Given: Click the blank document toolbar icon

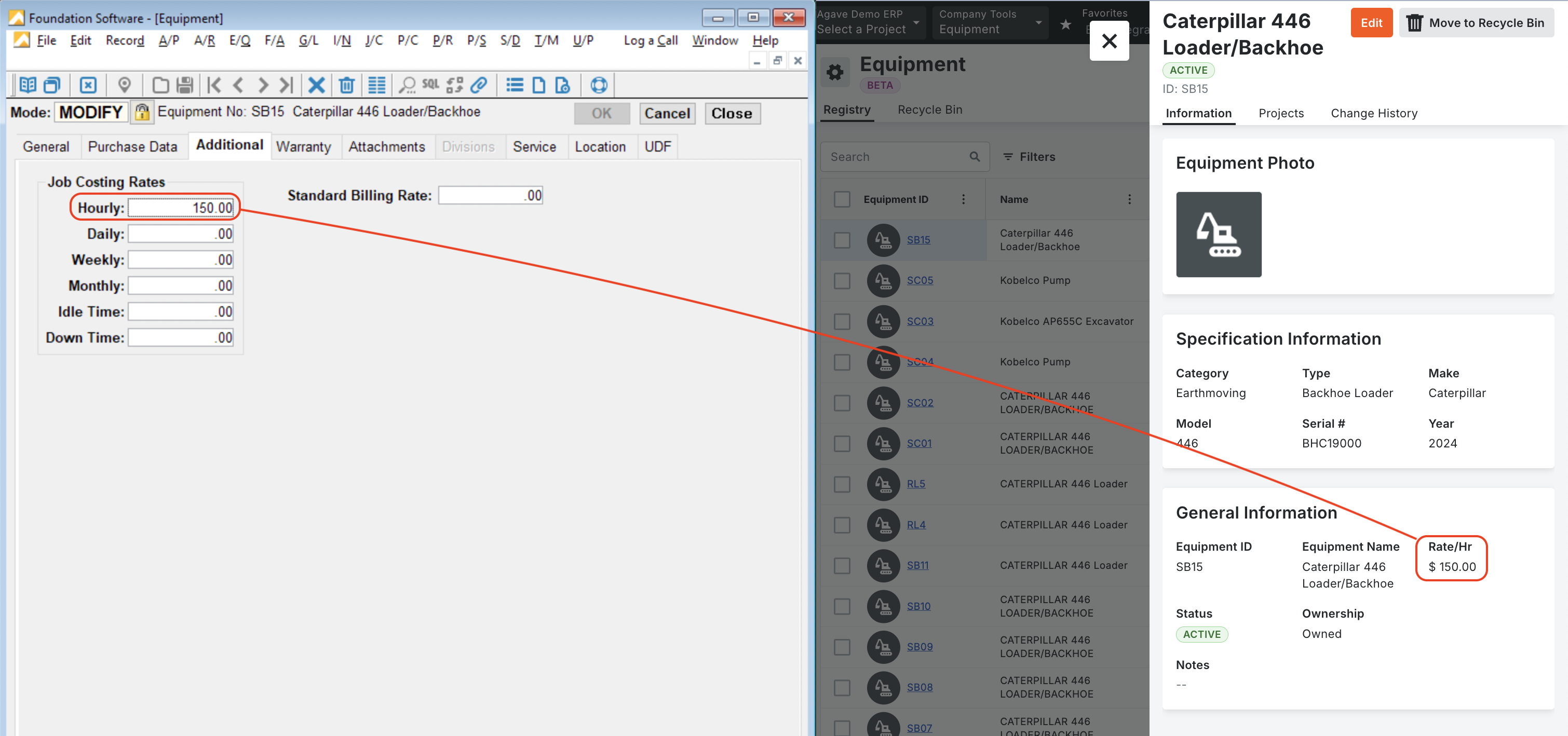Looking at the screenshot, I should 539,85.
